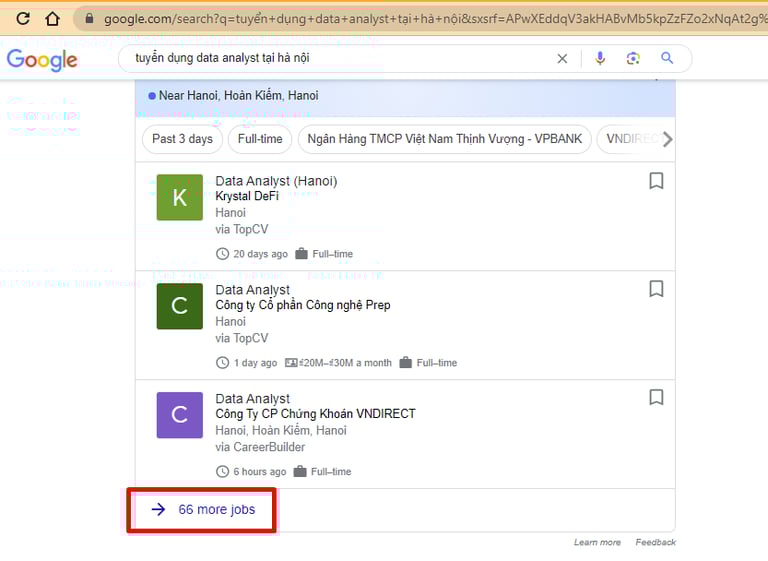The height and width of the screenshot is (561, 768).
Task: Click Hanoi, Hoàn Kiếm, Hanoi under VNDIRECT
Action: pyautogui.click(x=281, y=431)
